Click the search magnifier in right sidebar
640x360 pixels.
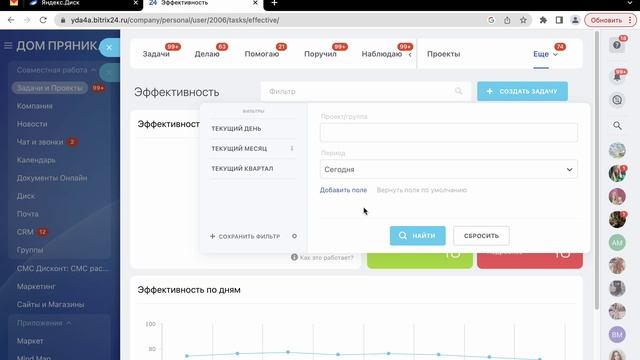(617, 126)
